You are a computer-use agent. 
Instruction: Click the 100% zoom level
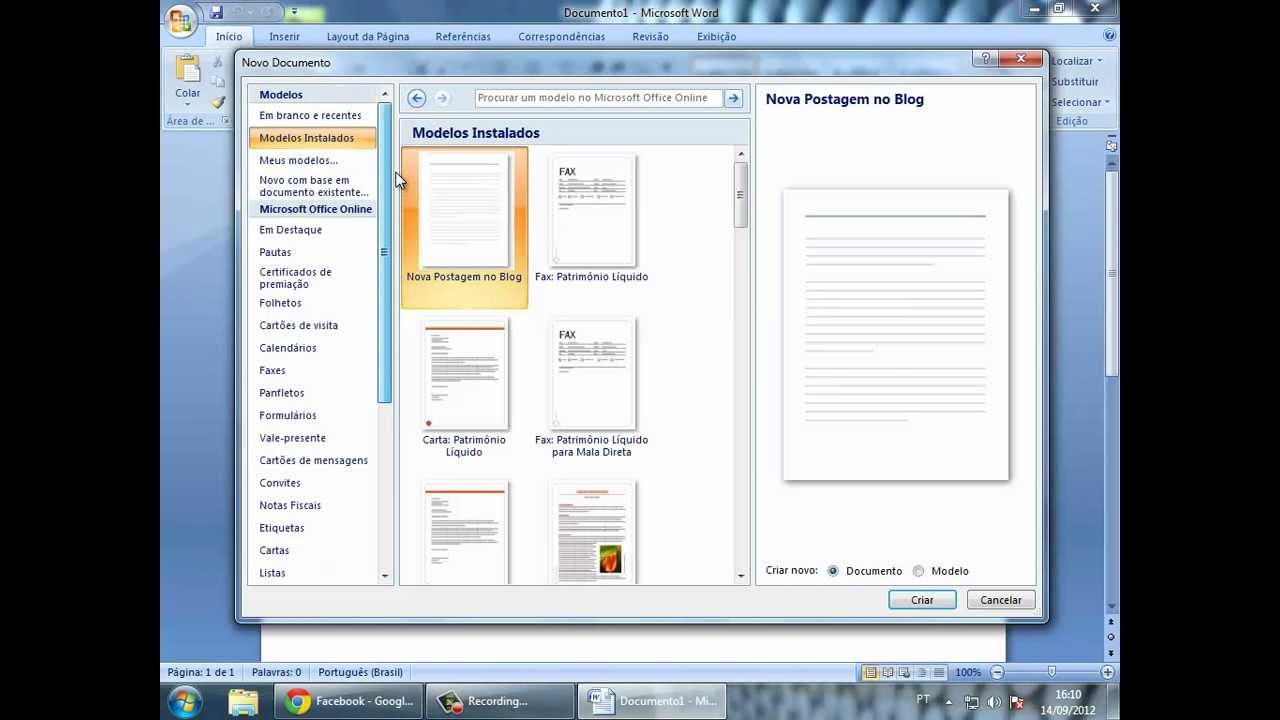click(x=967, y=673)
